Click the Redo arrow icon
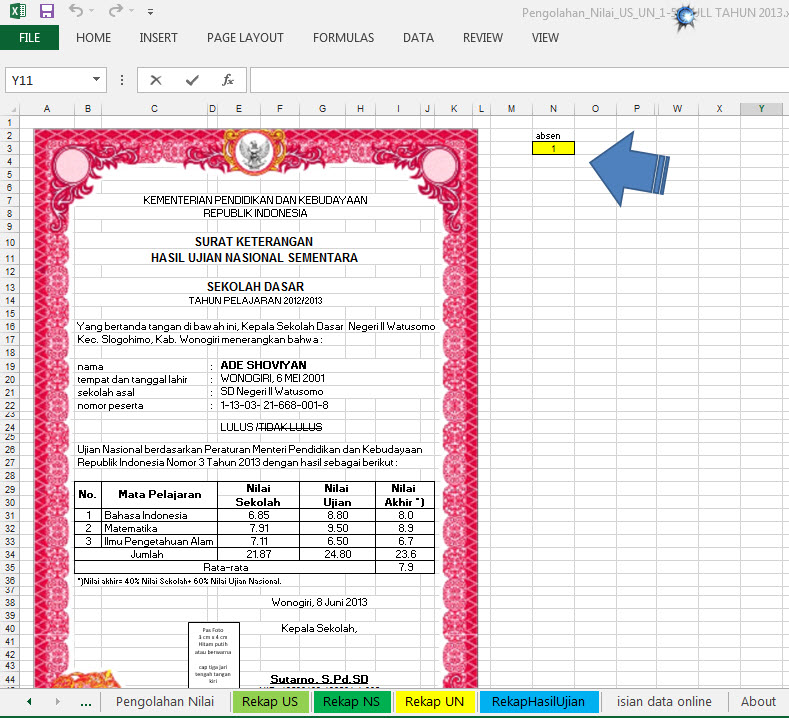The height and width of the screenshot is (718, 789). tap(116, 11)
